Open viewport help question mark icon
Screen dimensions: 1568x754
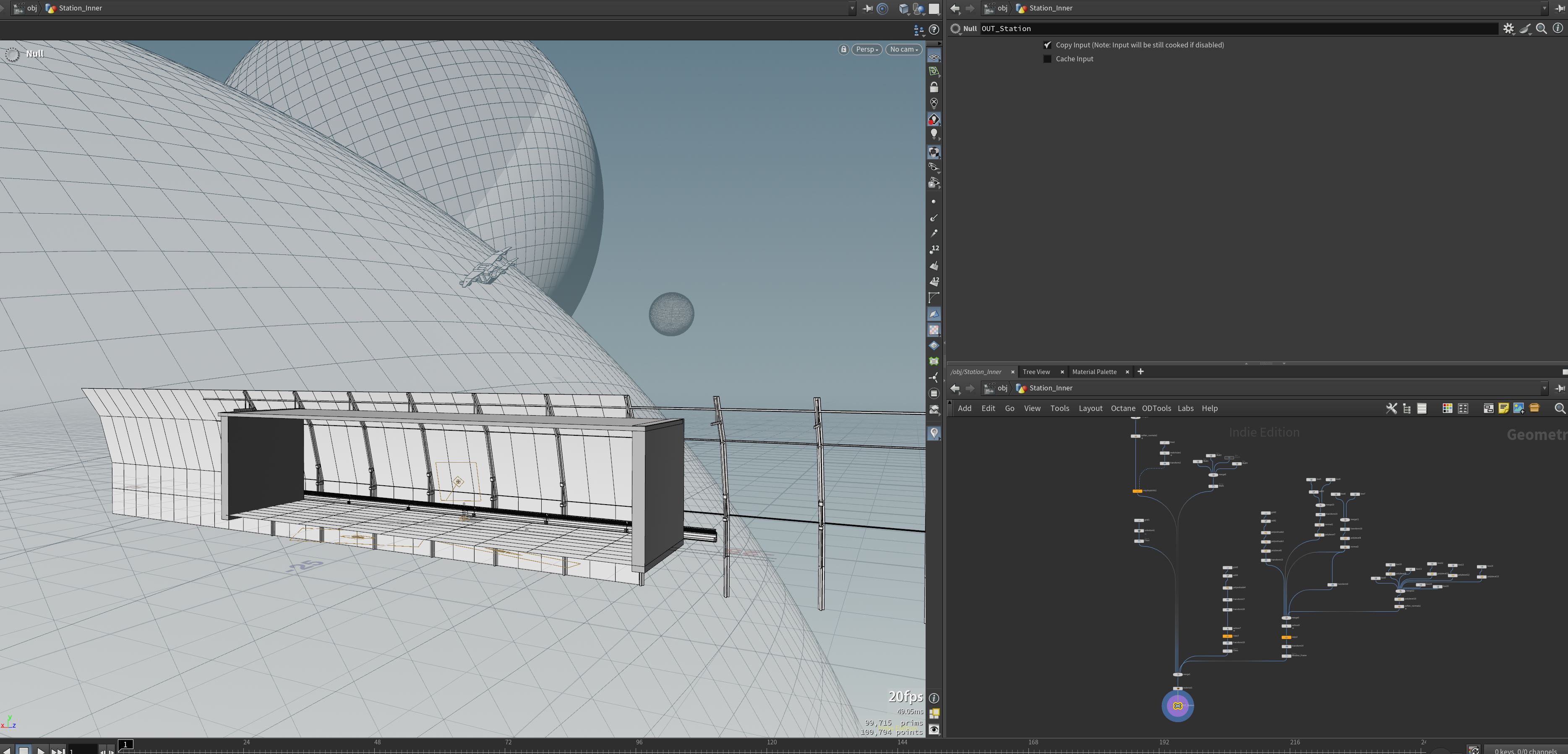[x=934, y=30]
